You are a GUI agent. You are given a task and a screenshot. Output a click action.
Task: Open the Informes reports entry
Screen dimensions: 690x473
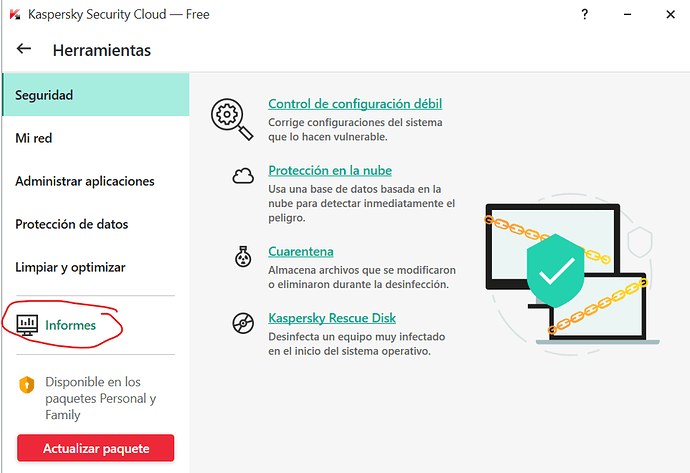coord(70,325)
